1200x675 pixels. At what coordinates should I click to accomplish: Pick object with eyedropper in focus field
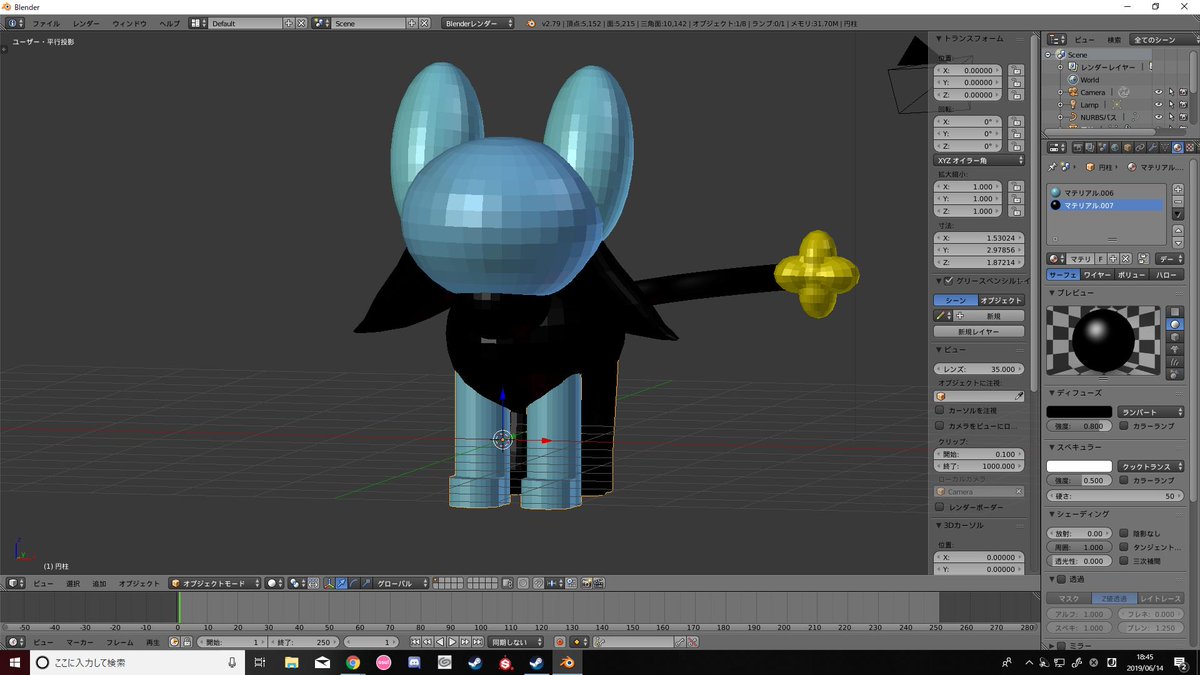pos(1019,397)
